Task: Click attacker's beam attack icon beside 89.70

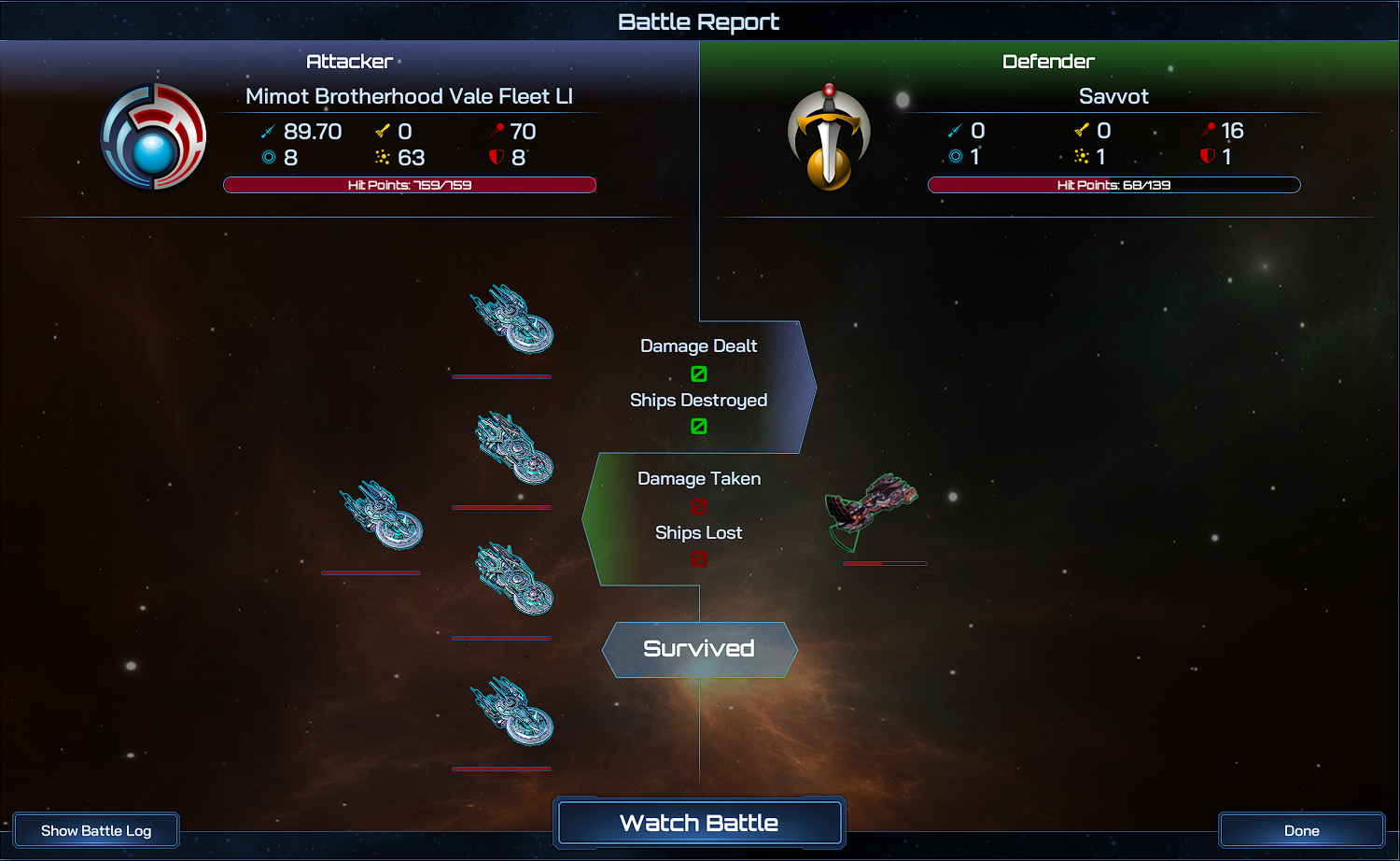Action: tap(269, 132)
